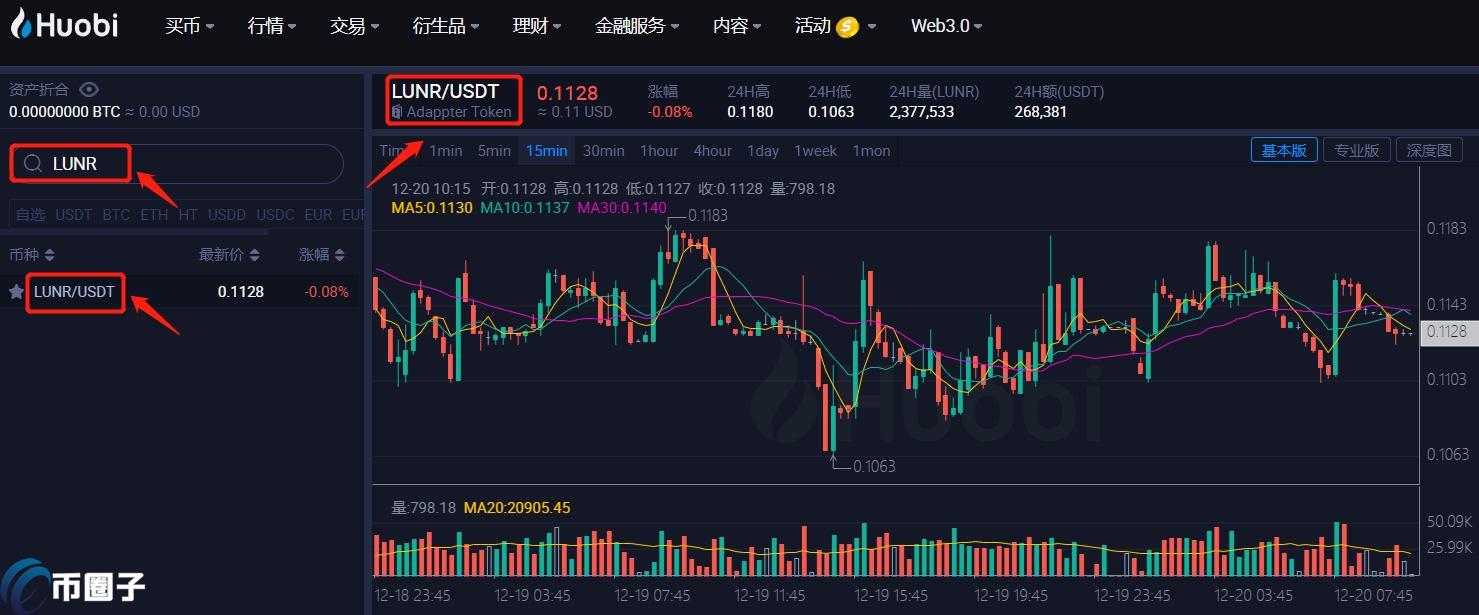Click the Adappter Token link
The width and height of the screenshot is (1479, 615).
point(459,112)
